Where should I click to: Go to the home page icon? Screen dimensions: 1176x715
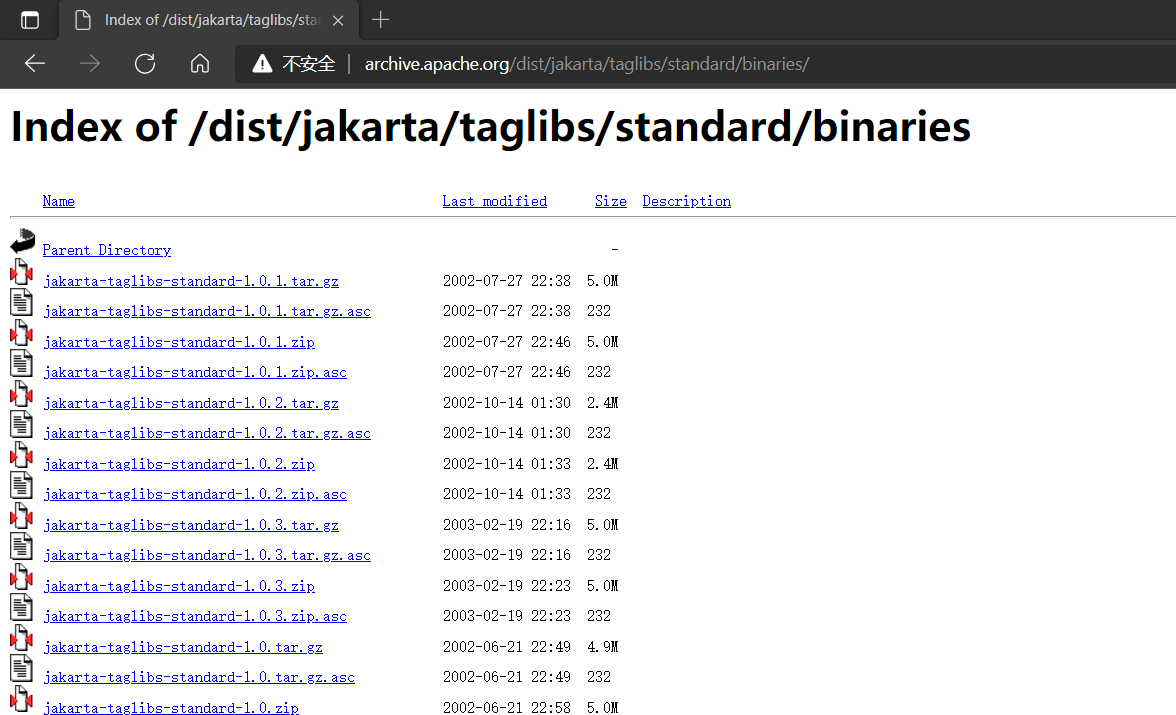[200, 64]
